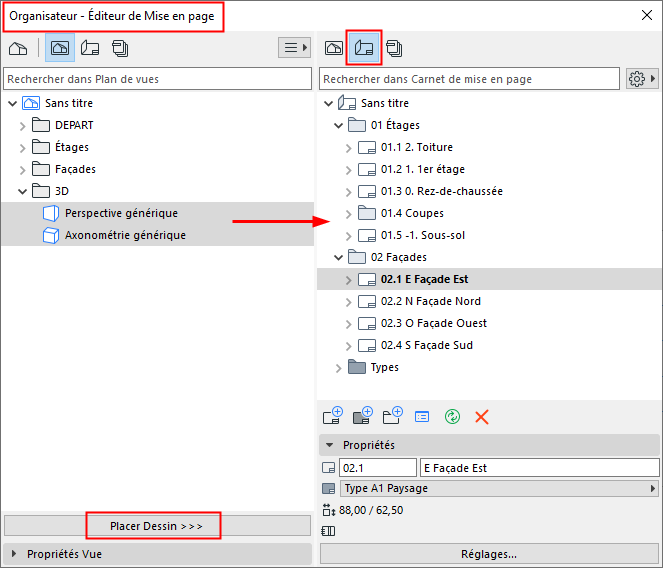Expand the Types masters folder
663x568 pixels.
pos(338,368)
